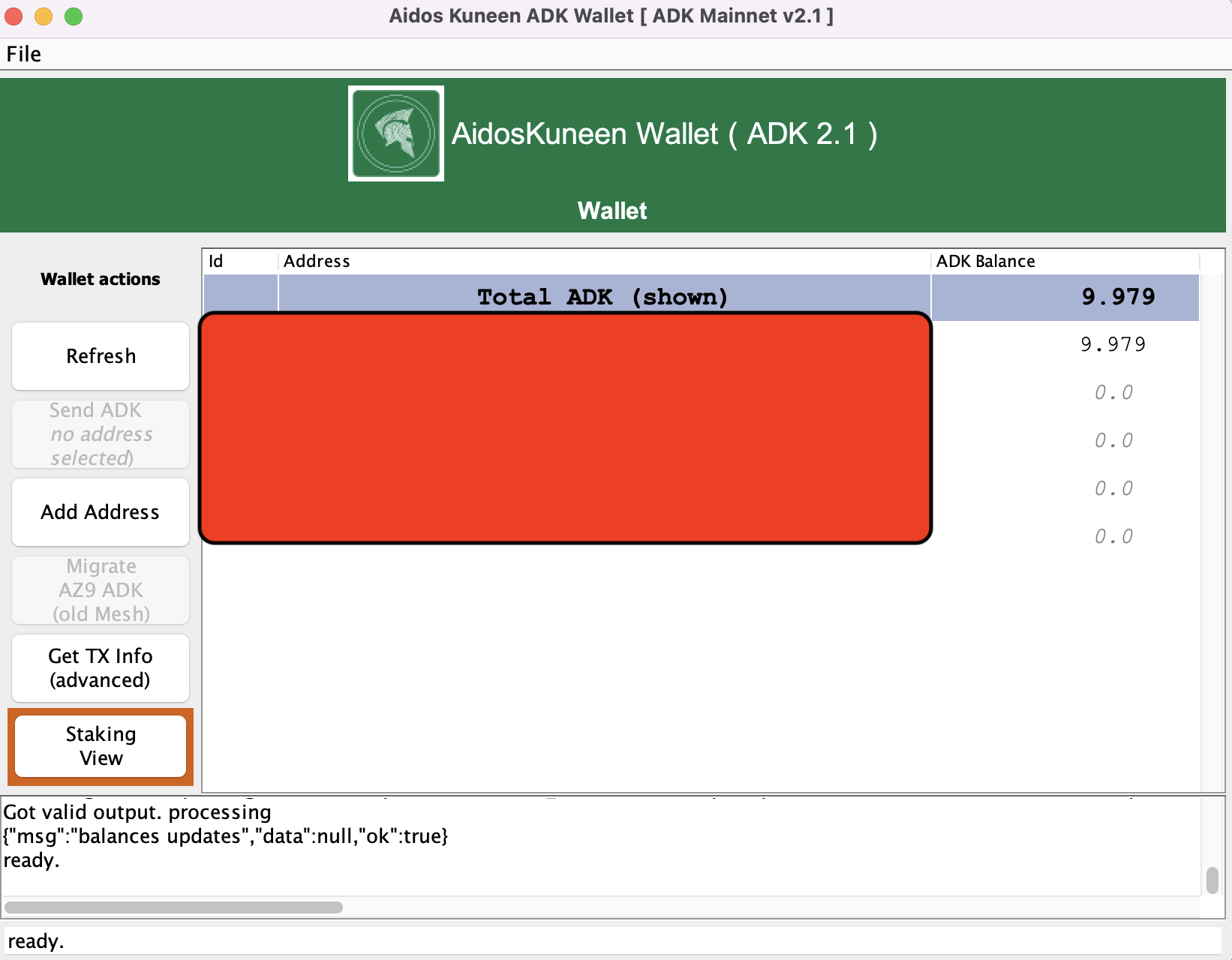
Task: Click the Add Address button
Action: [x=101, y=512]
